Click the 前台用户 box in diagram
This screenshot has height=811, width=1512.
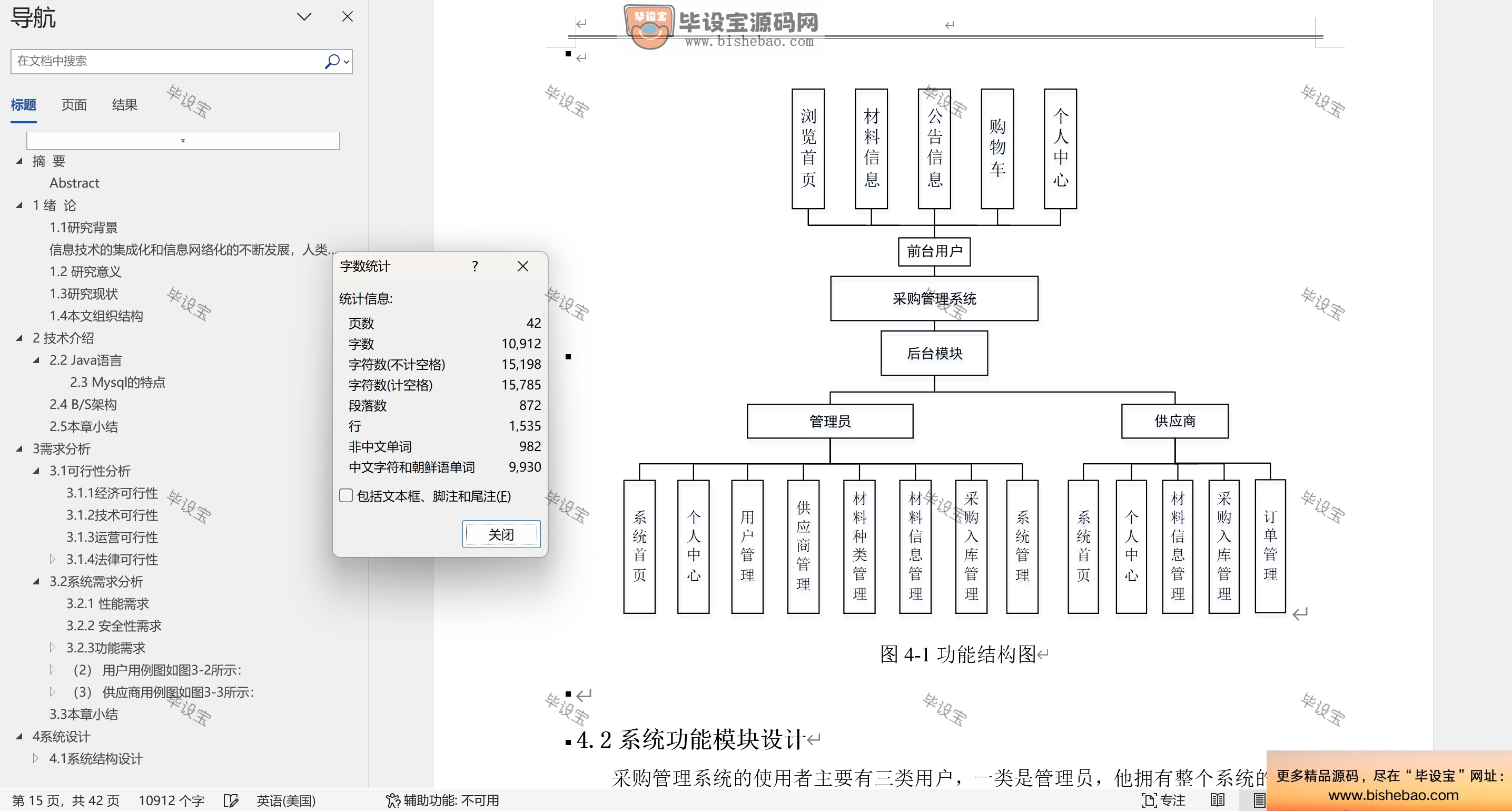coord(934,251)
